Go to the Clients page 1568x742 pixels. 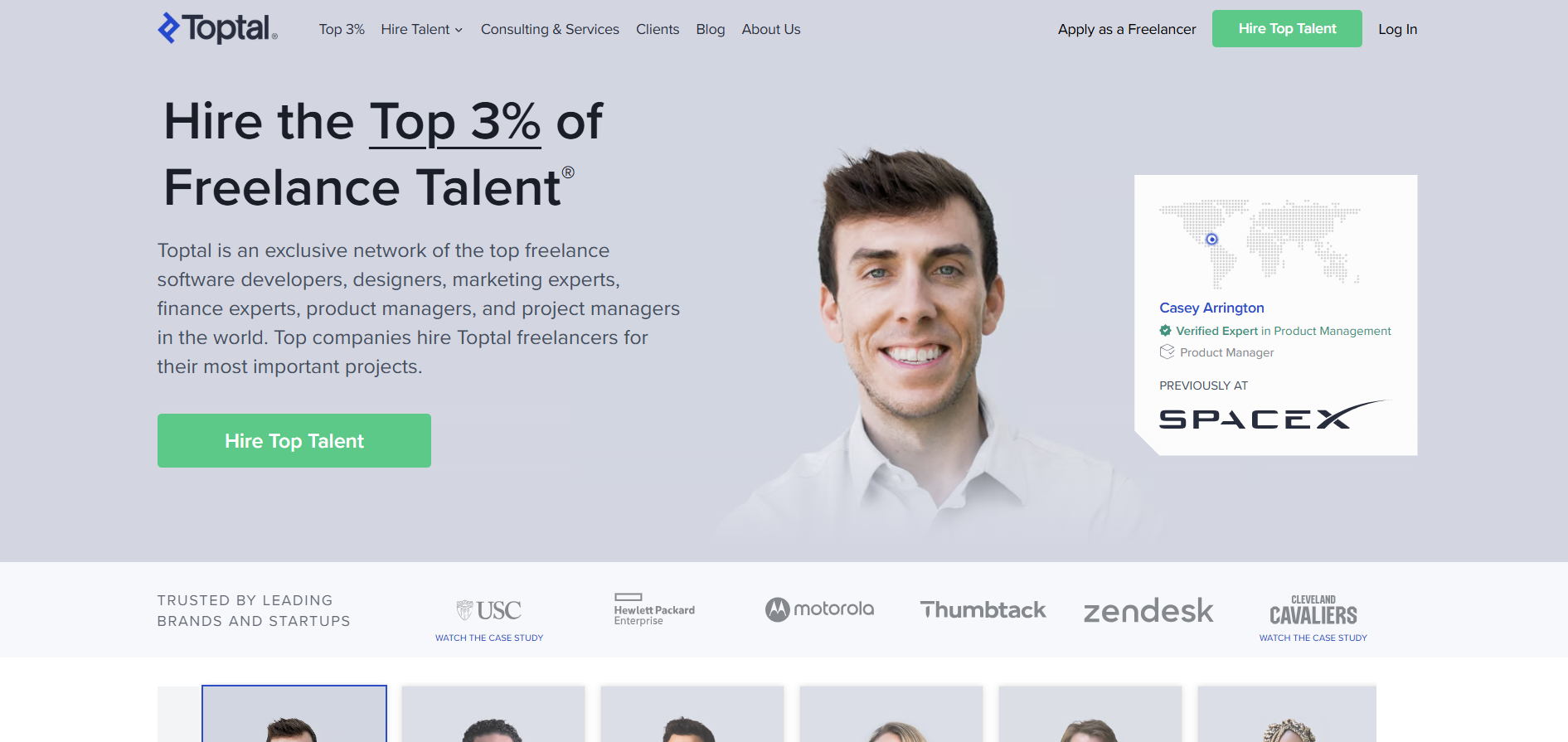[x=658, y=29]
